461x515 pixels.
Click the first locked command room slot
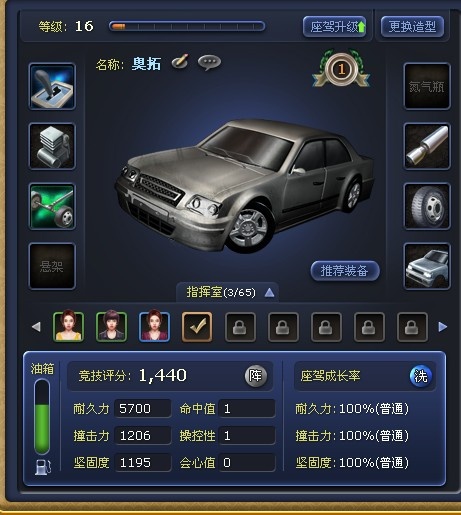(240, 327)
